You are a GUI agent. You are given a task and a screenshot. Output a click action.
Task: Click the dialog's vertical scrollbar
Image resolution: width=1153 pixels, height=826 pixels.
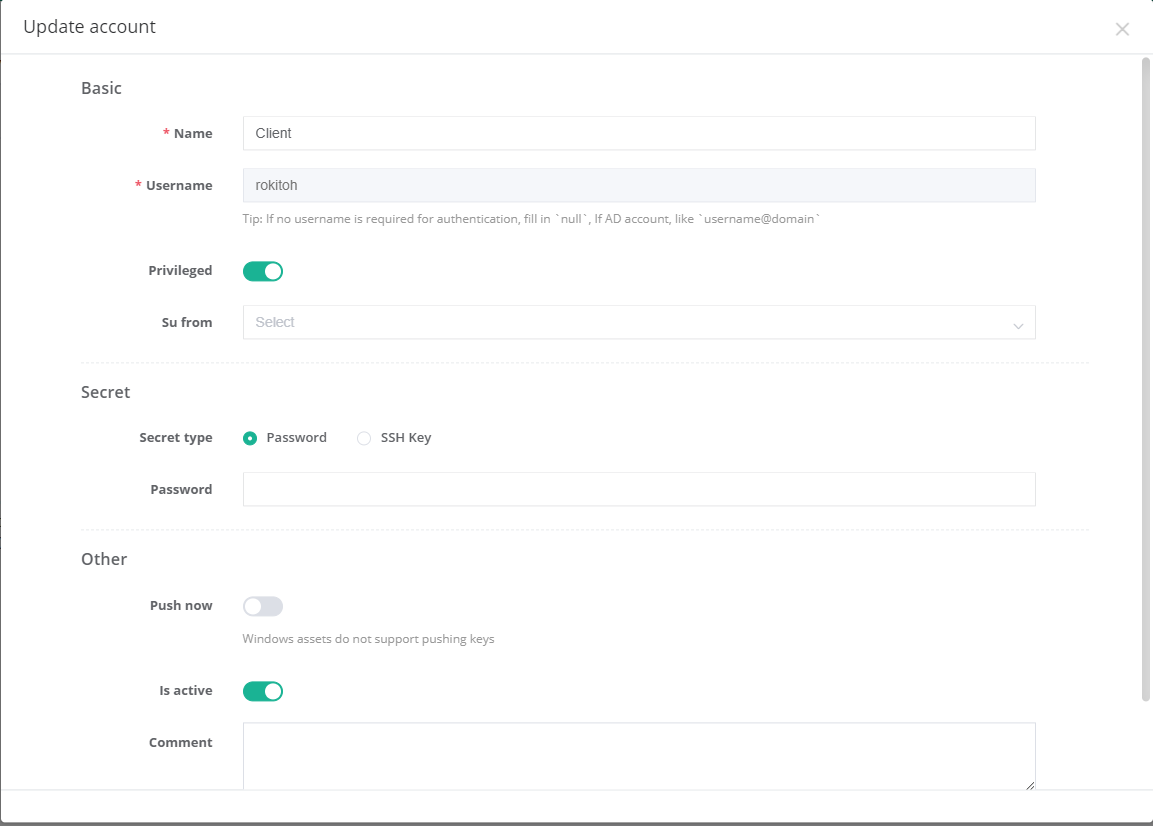point(1146,380)
